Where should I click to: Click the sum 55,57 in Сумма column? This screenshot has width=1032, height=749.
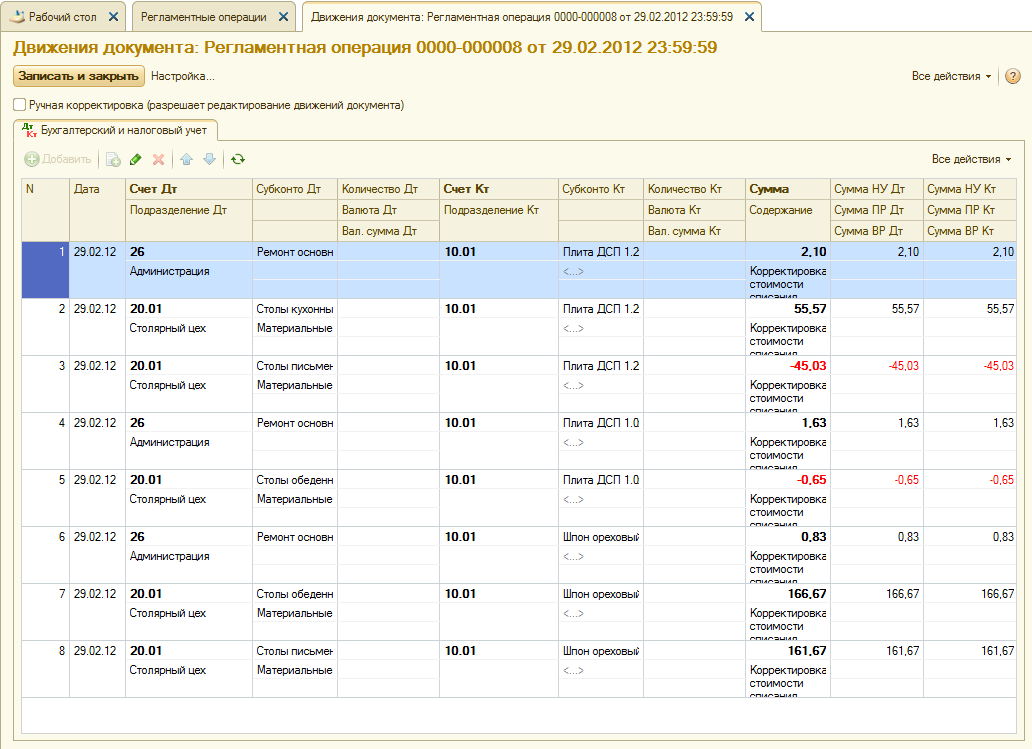(810, 309)
